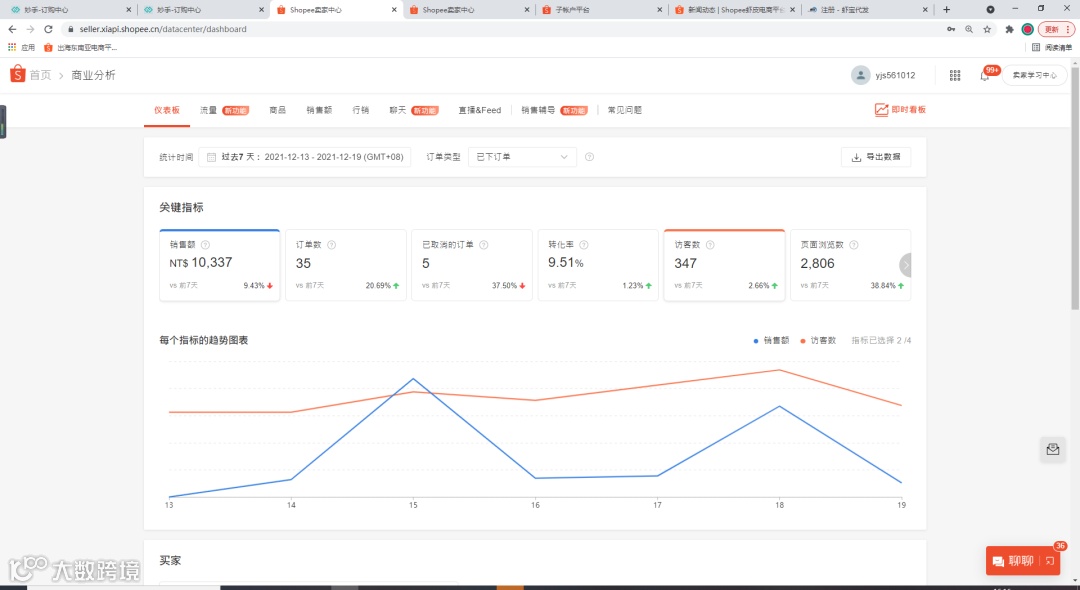
Task: Open the browser zoom magnifier icon
Action: pos(969,29)
